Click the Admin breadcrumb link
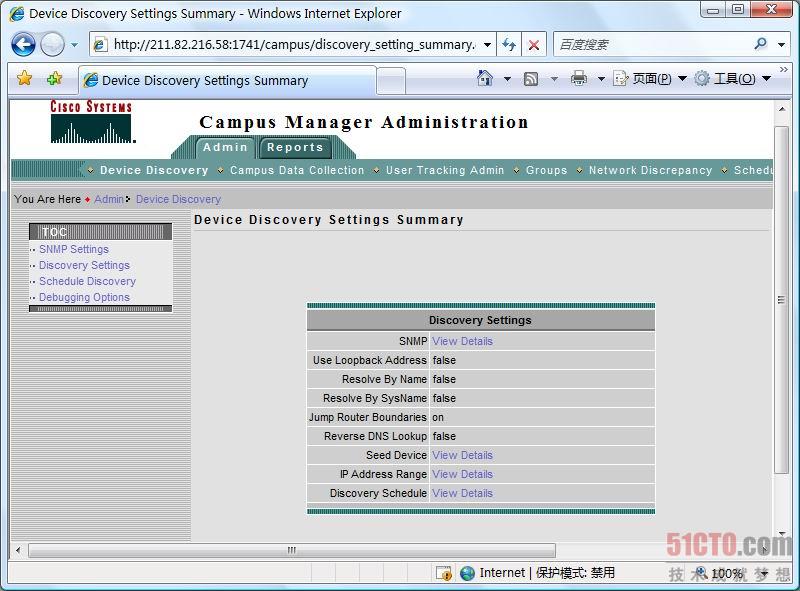The width and height of the screenshot is (800, 591). [109, 199]
